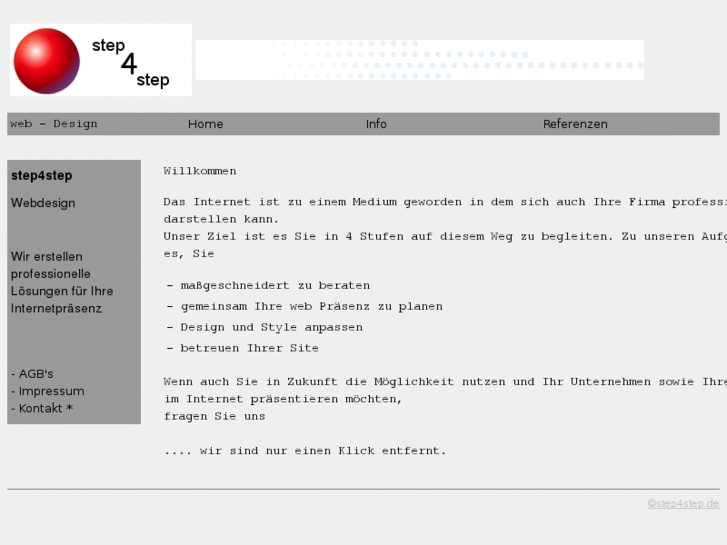Select the step4step heading in sidebar
Viewport: 727px width, 545px height.
[42, 176]
